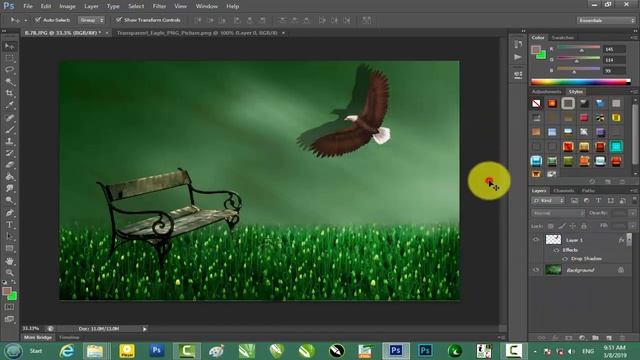Select the Magic Wand tool
Image resolution: width=640 pixels, height=360 pixels.
pos(9,82)
